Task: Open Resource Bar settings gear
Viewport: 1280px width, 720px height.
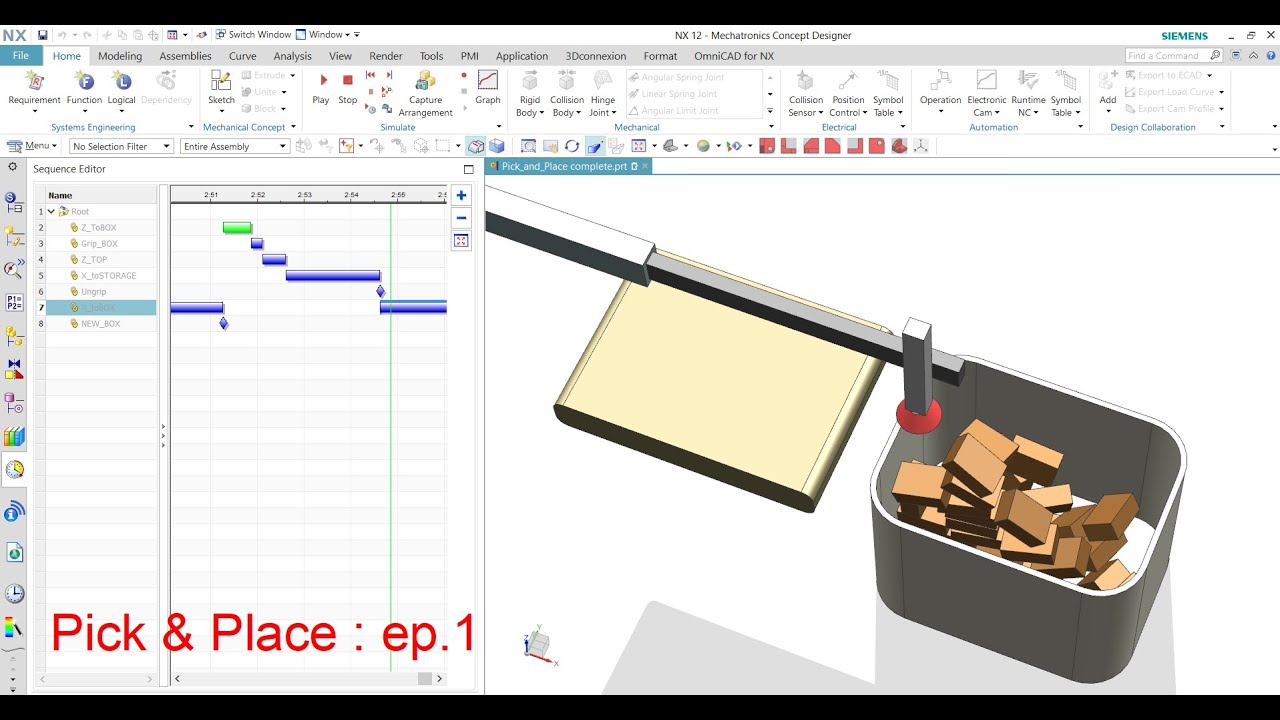Action: (13, 167)
